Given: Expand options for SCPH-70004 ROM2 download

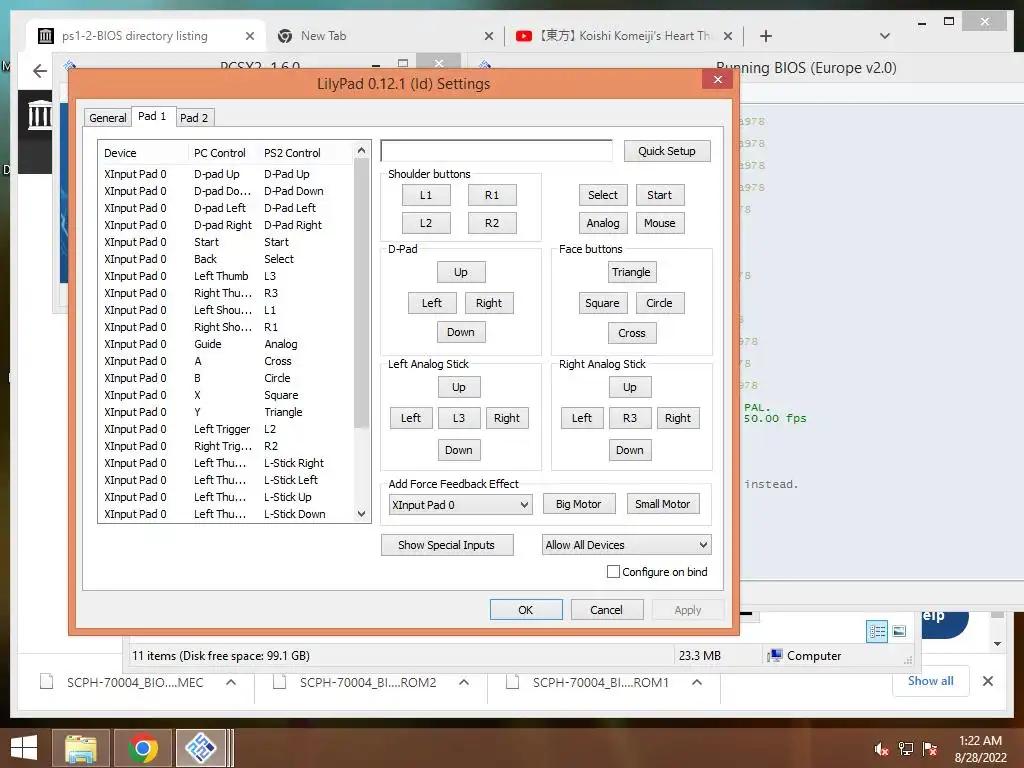Looking at the screenshot, I should point(464,682).
